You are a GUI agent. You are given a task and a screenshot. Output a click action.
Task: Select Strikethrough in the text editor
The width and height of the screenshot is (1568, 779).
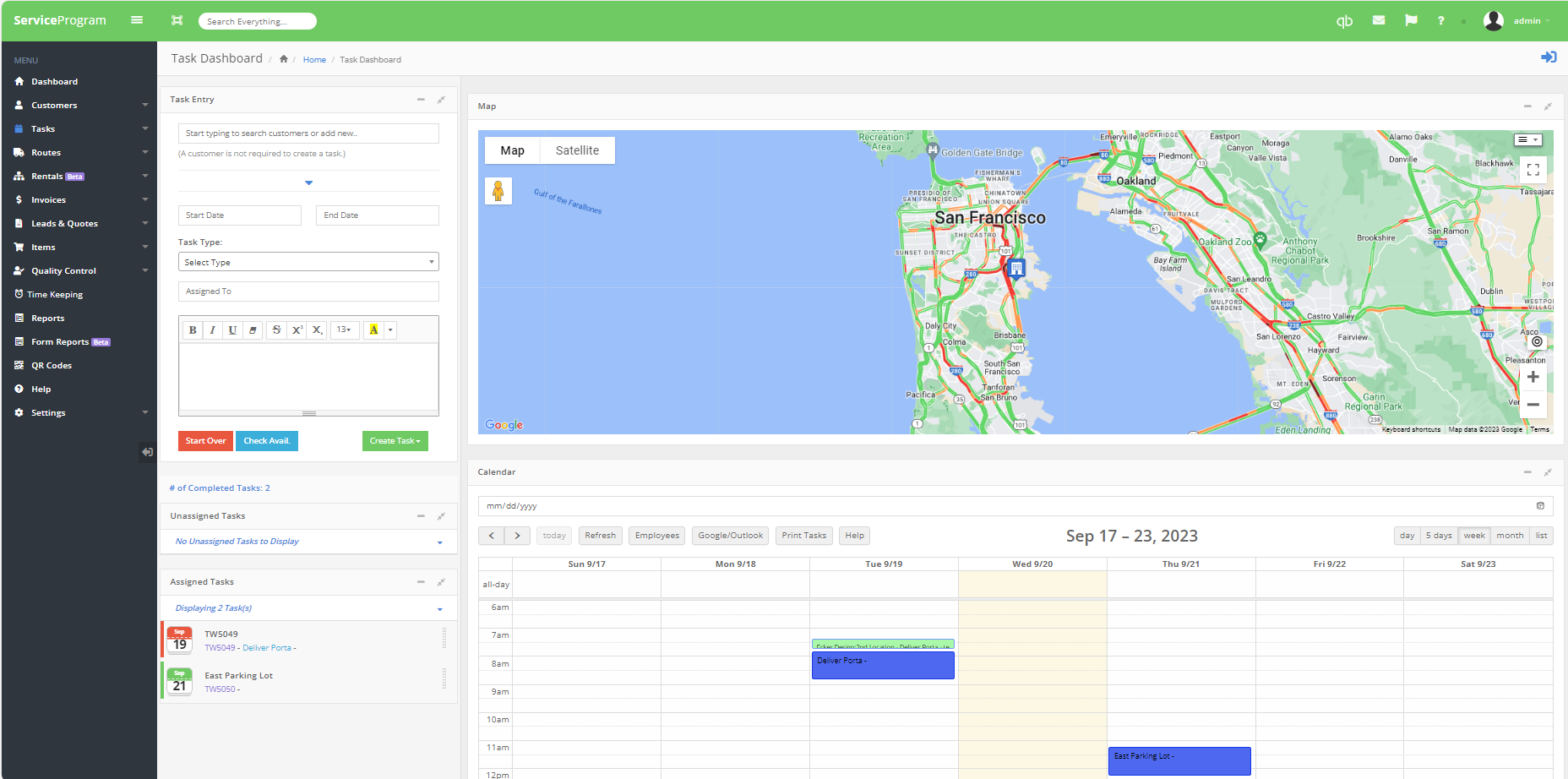click(x=276, y=330)
